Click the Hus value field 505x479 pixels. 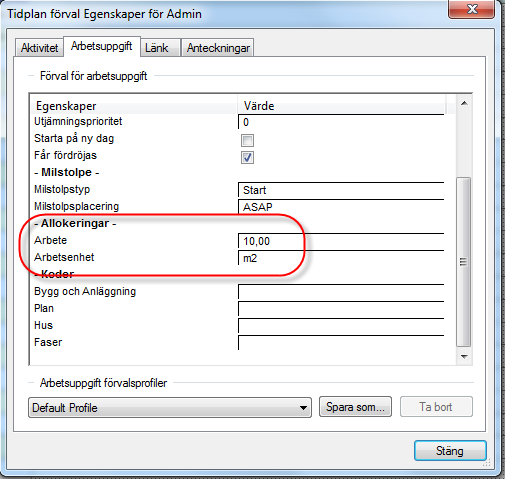341,326
